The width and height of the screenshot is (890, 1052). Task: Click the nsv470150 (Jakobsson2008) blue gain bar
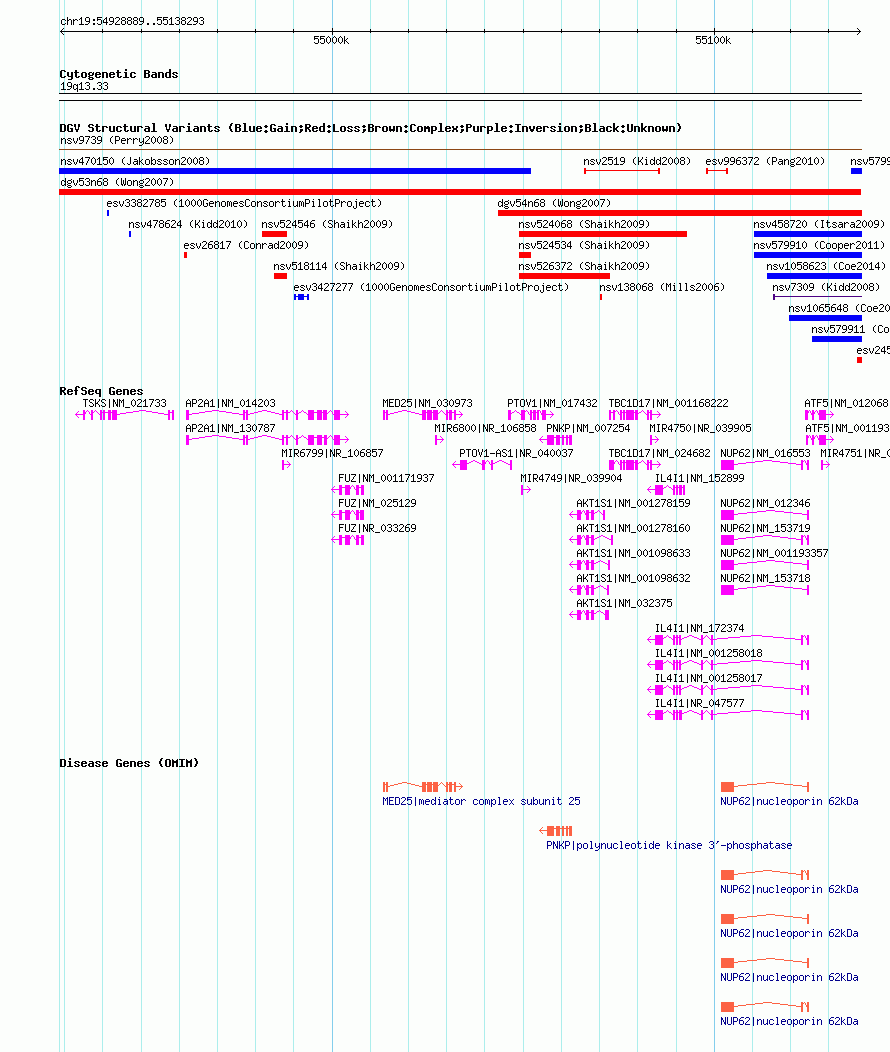[x=295, y=171]
